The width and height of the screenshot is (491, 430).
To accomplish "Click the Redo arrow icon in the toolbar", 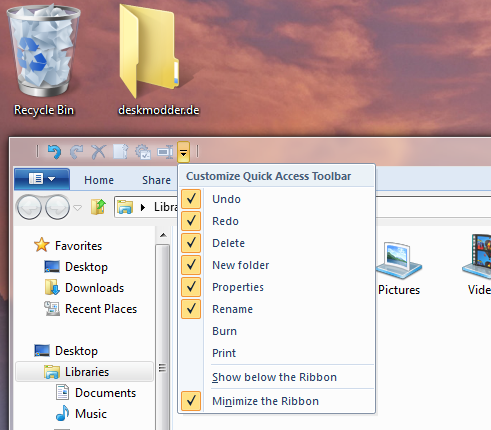I will (77, 152).
